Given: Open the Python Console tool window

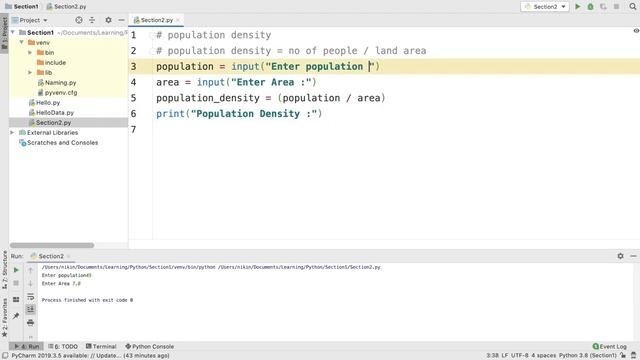Looking at the screenshot, I should coord(149,346).
